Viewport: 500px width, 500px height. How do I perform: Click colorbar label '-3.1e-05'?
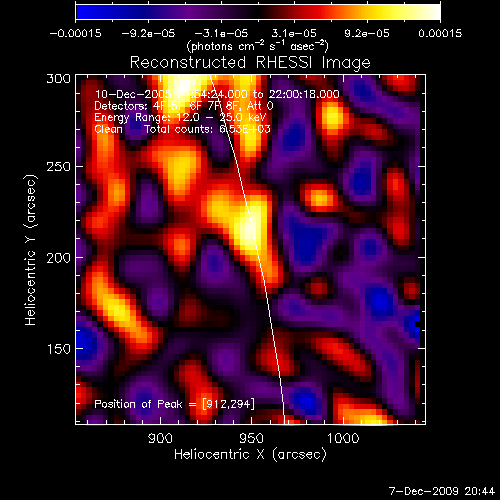tap(221, 33)
